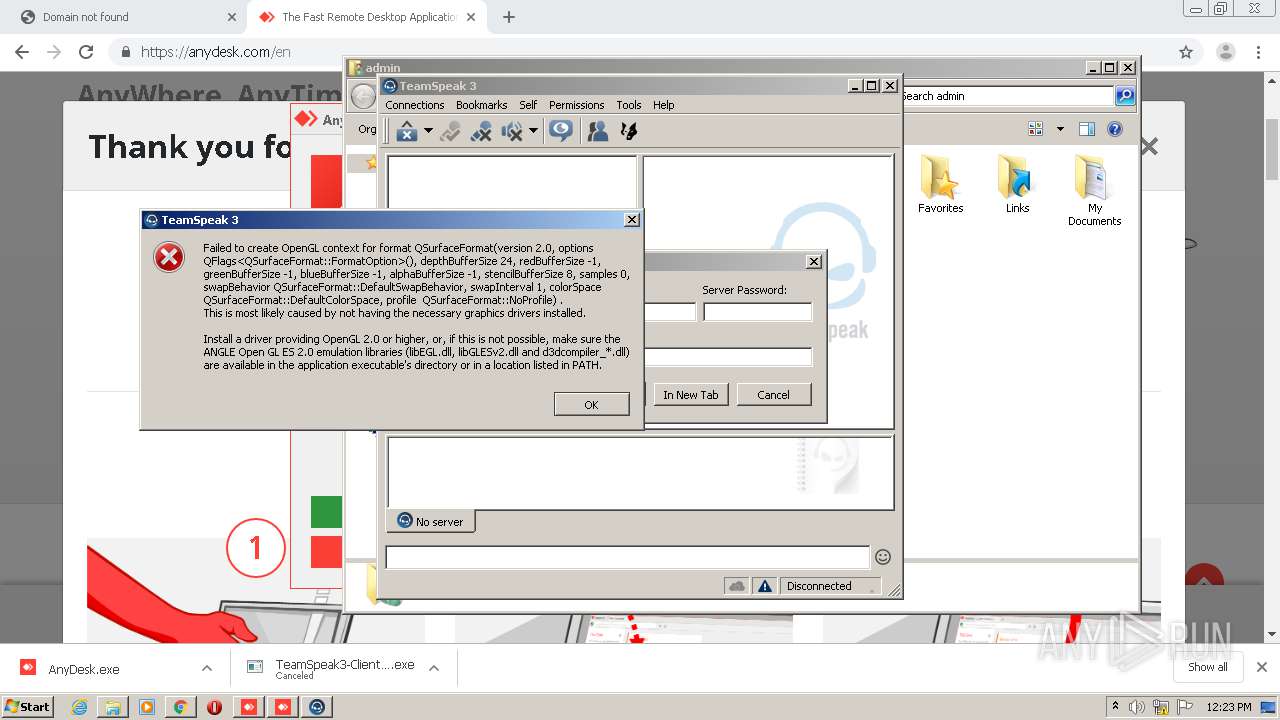Open the Connections menu in TeamSpeak
1280x720 pixels.
click(x=414, y=105)
